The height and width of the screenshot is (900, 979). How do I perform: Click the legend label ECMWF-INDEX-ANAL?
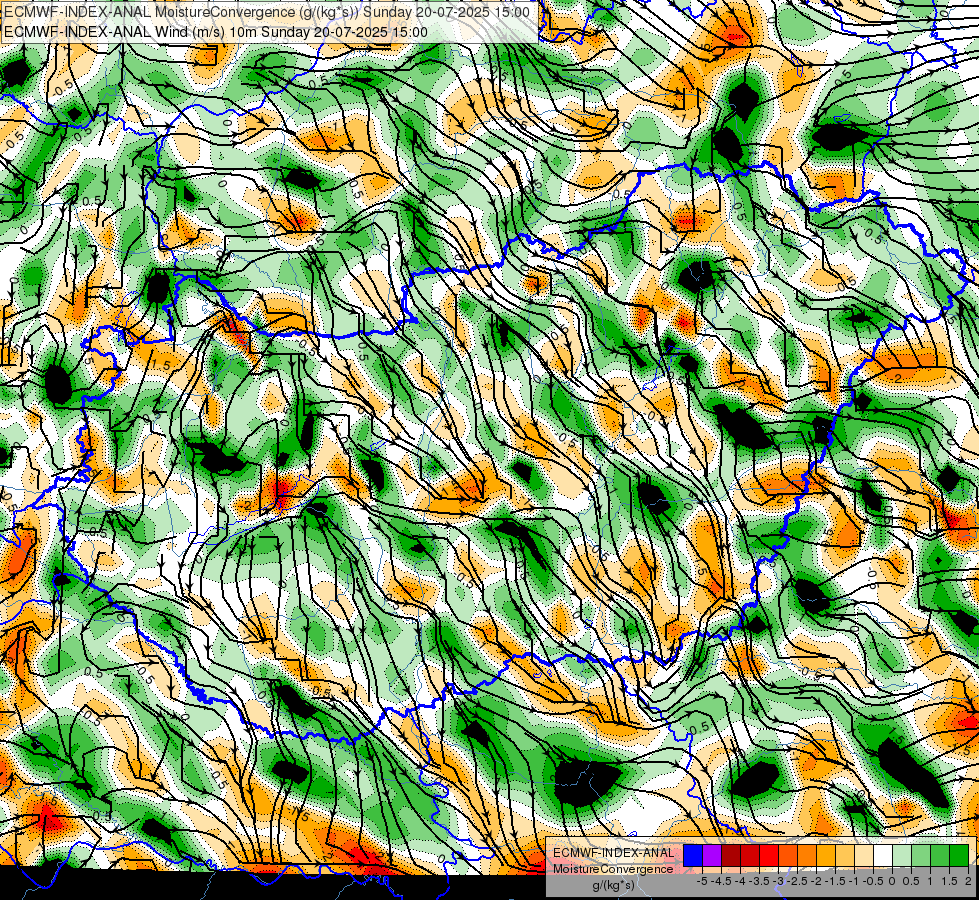(614, 853)
